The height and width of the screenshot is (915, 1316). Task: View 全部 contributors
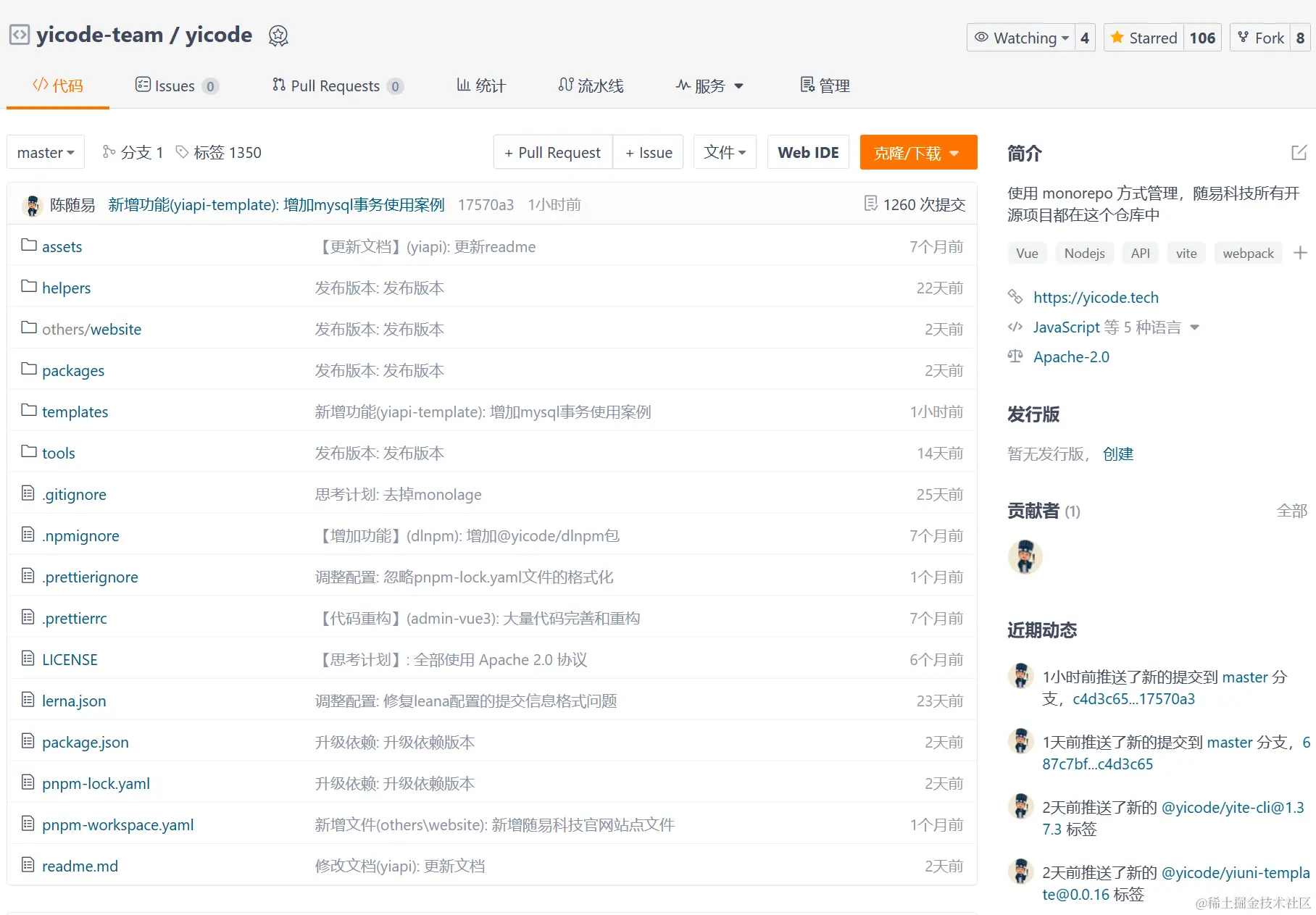click(x=1291, y=511)
